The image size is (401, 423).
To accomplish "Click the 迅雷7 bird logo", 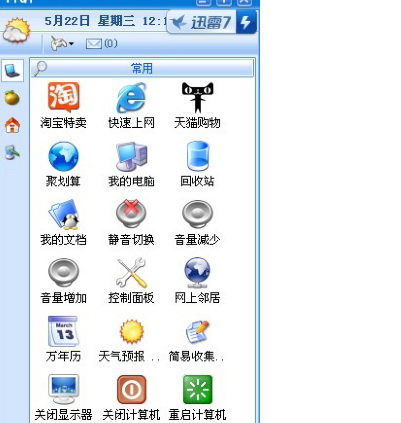I will pyautogui.click(x=178, y=23).
